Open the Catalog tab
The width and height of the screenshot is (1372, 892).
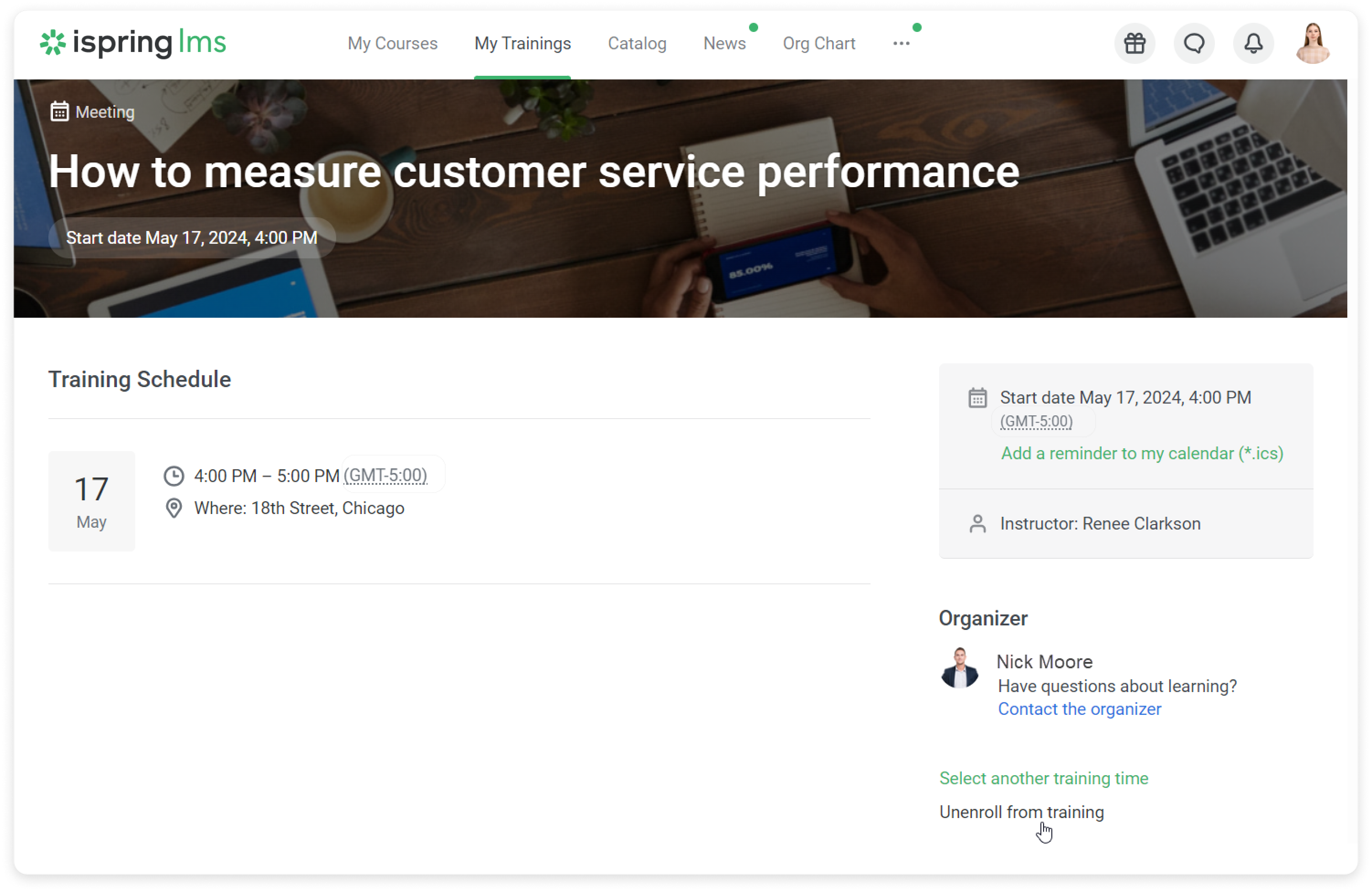(636, 43)
